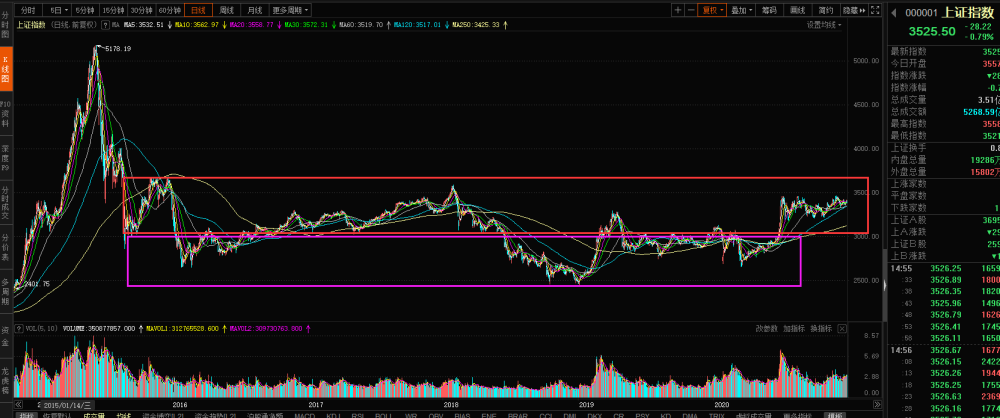Screen dimensions: 1000x418
Task: Zoom in the chart with the plus icon
Action: 678,10
